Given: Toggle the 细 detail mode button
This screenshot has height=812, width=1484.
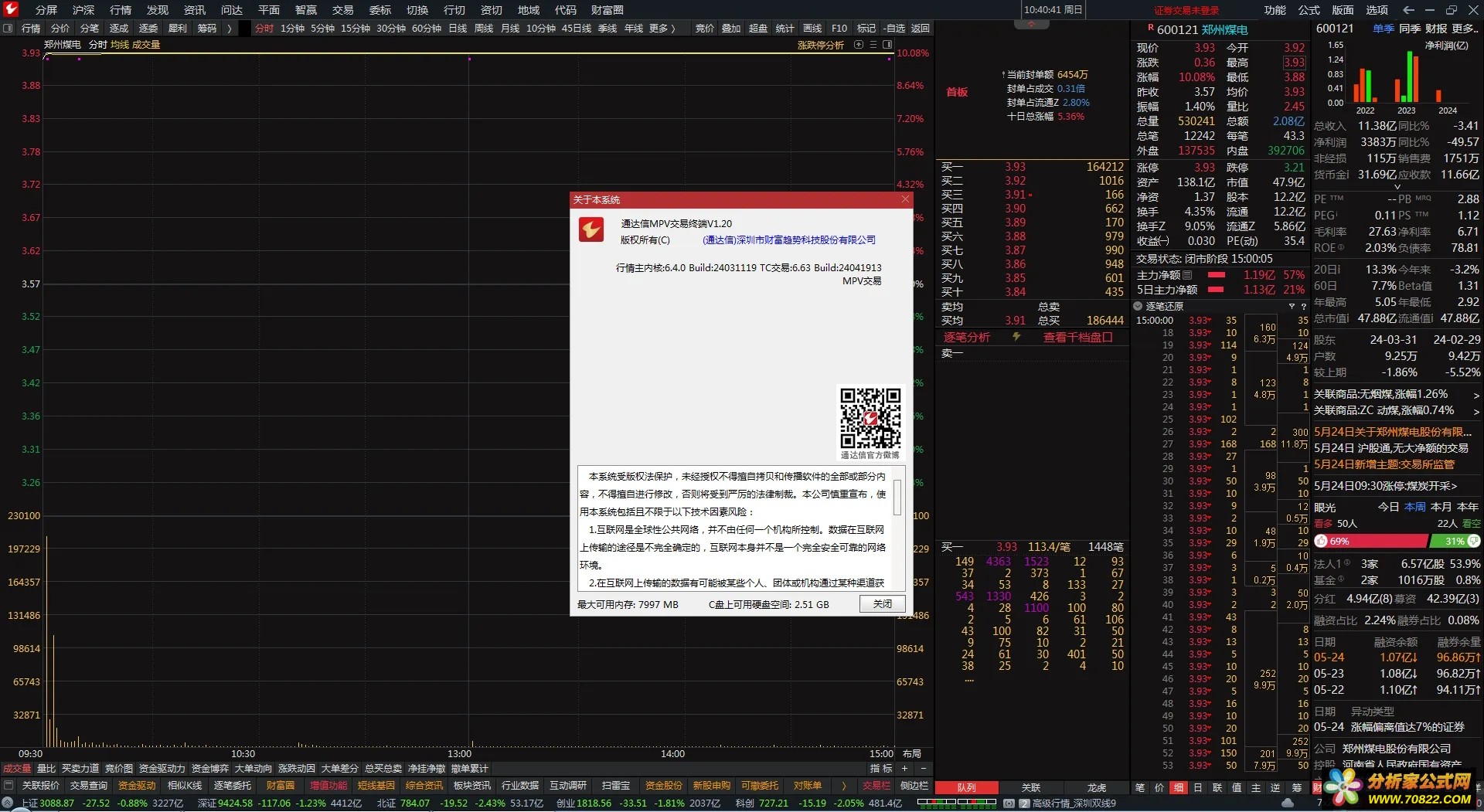Looking at the screenshot, I should click(1179, 787).
